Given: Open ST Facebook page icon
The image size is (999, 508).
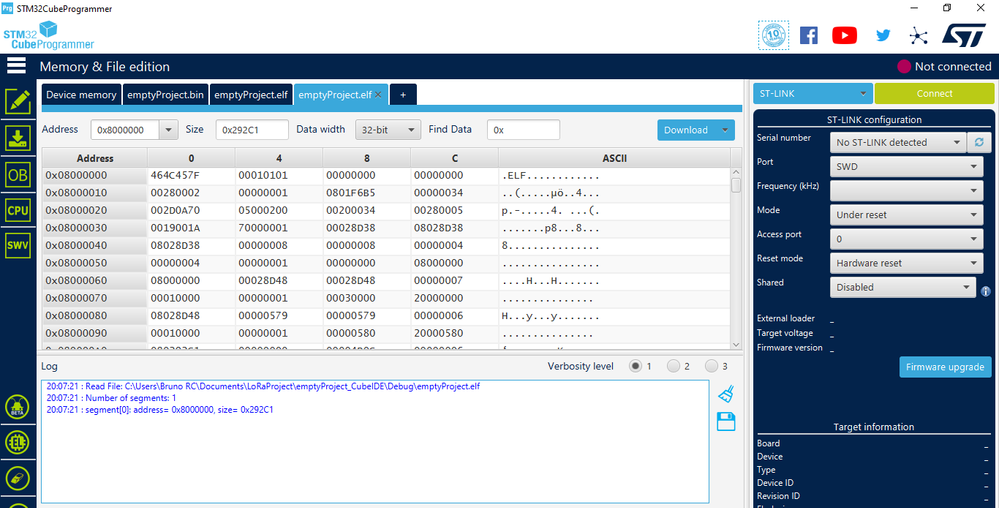Looking at the screenshot, I should click(809, 35).
